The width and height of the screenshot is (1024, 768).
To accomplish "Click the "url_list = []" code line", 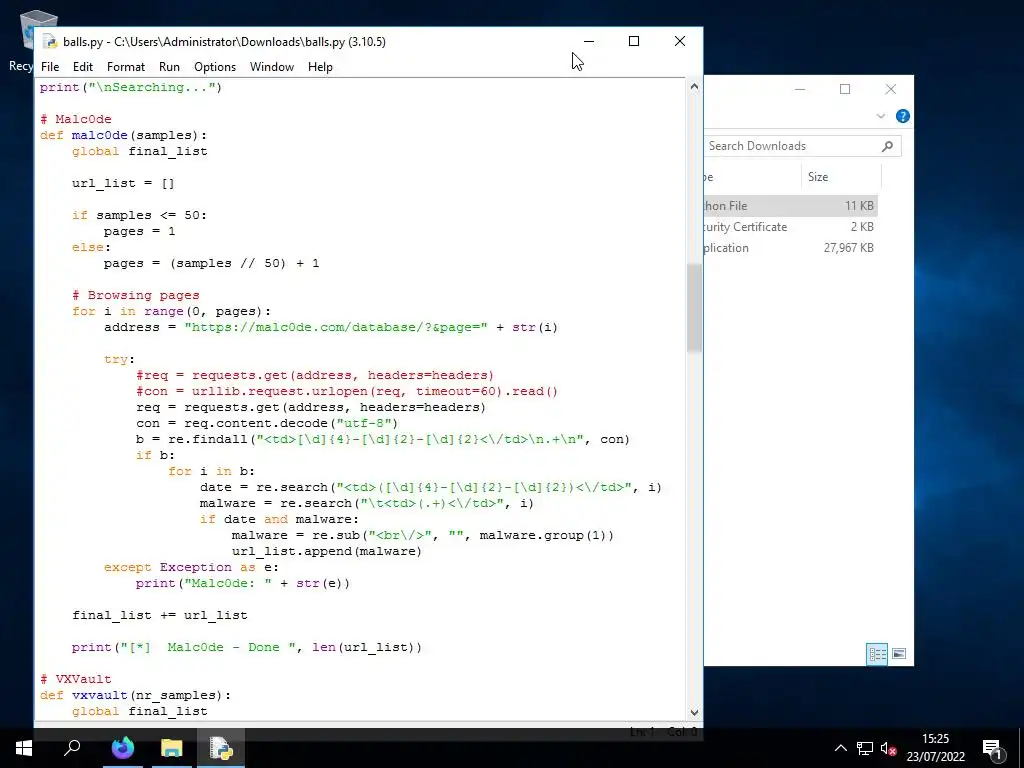I will pos(123,184).
